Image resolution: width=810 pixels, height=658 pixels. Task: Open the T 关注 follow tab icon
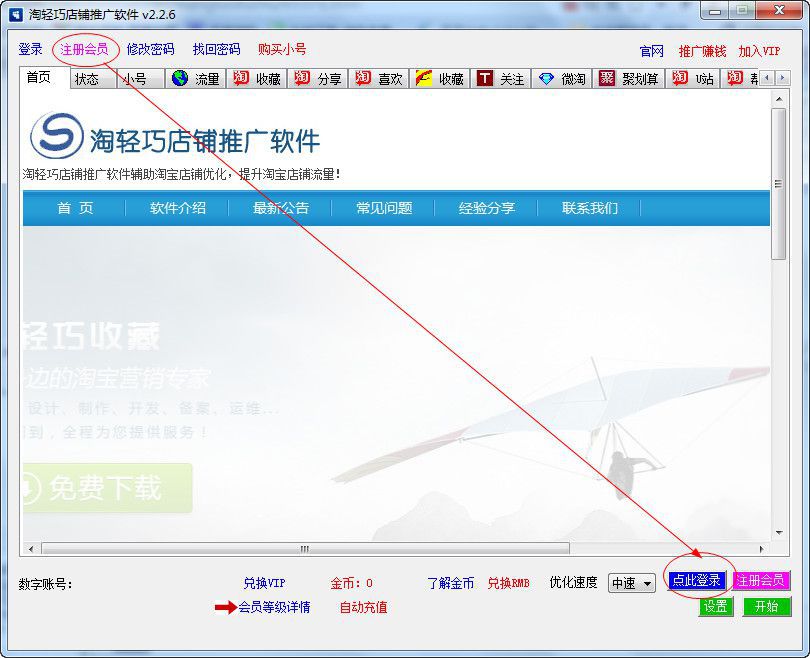pos(484,79)
